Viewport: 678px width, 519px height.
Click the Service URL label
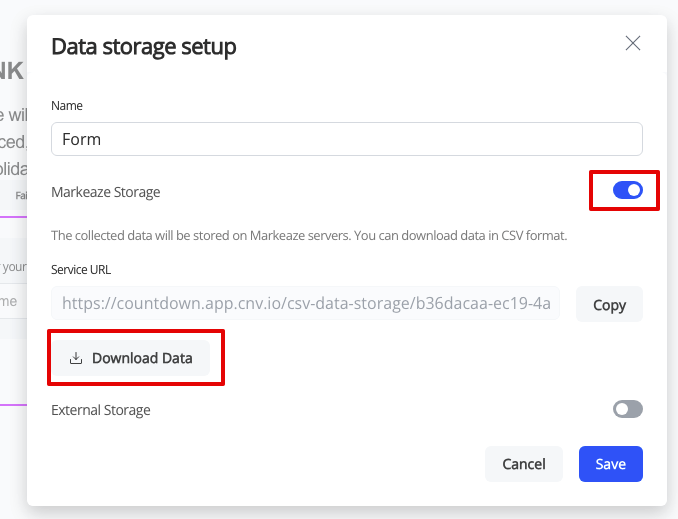click(x=81, y=269)
